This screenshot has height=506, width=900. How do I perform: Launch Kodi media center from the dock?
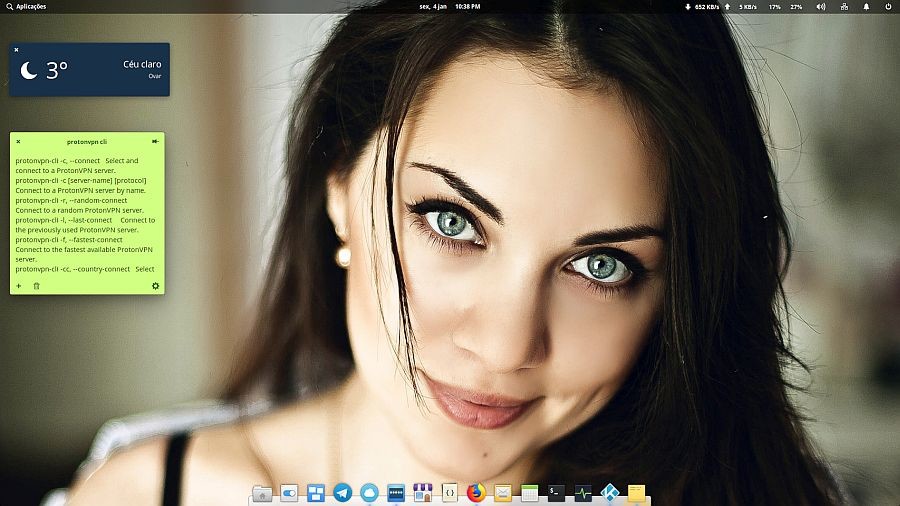[609, 492]
